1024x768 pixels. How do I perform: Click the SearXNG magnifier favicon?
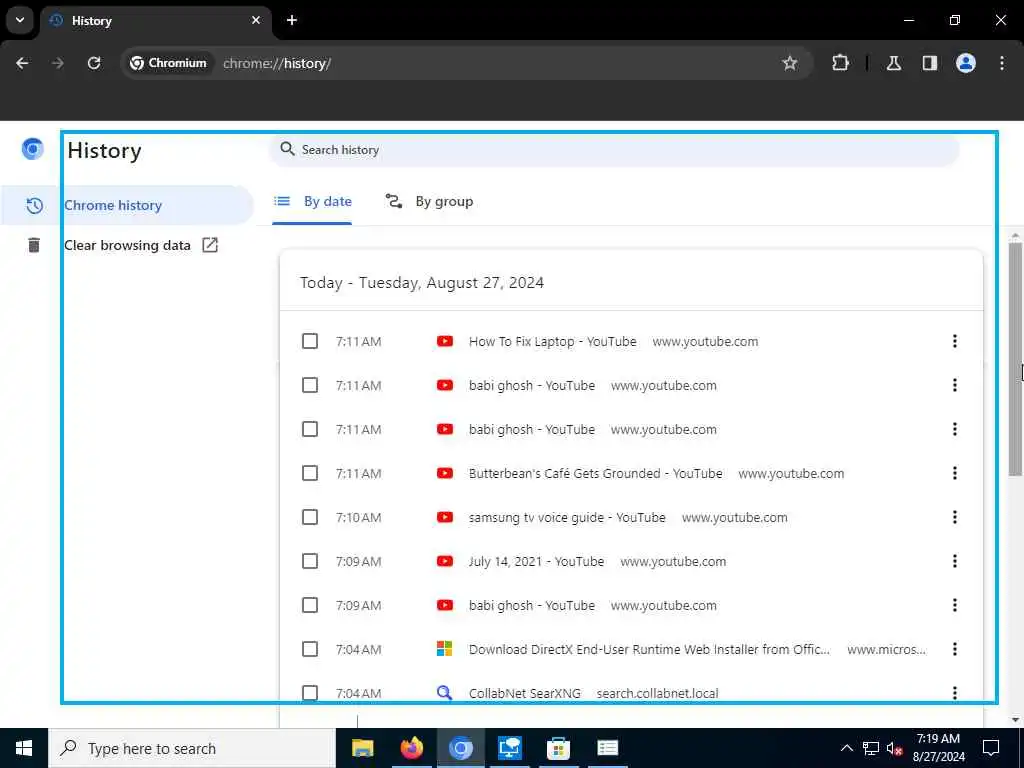(445, 693)
